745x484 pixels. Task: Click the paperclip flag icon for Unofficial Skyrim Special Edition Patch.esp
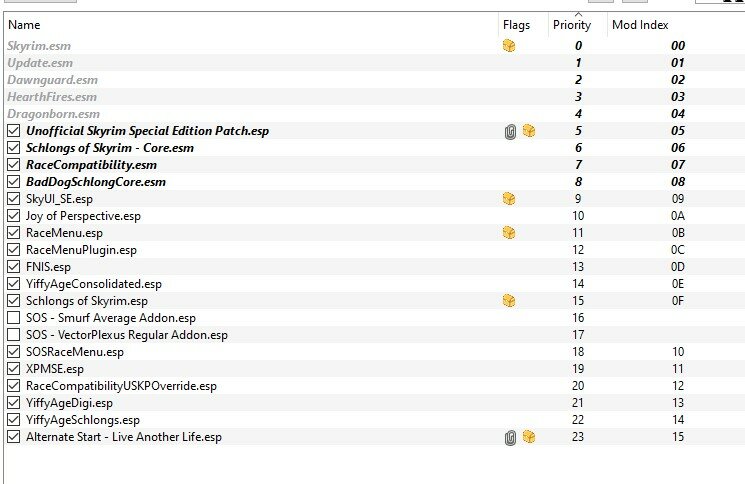[x=510, y=132]
